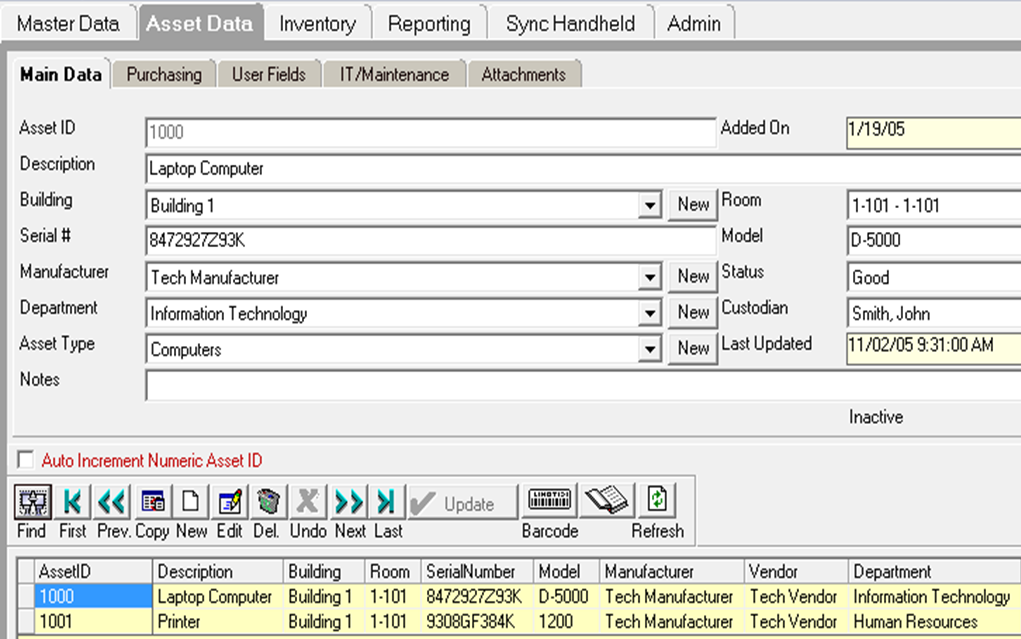This screenshot has width=1021, height=639.
Task: Click New button beside Department
Action: pos(693,312)
